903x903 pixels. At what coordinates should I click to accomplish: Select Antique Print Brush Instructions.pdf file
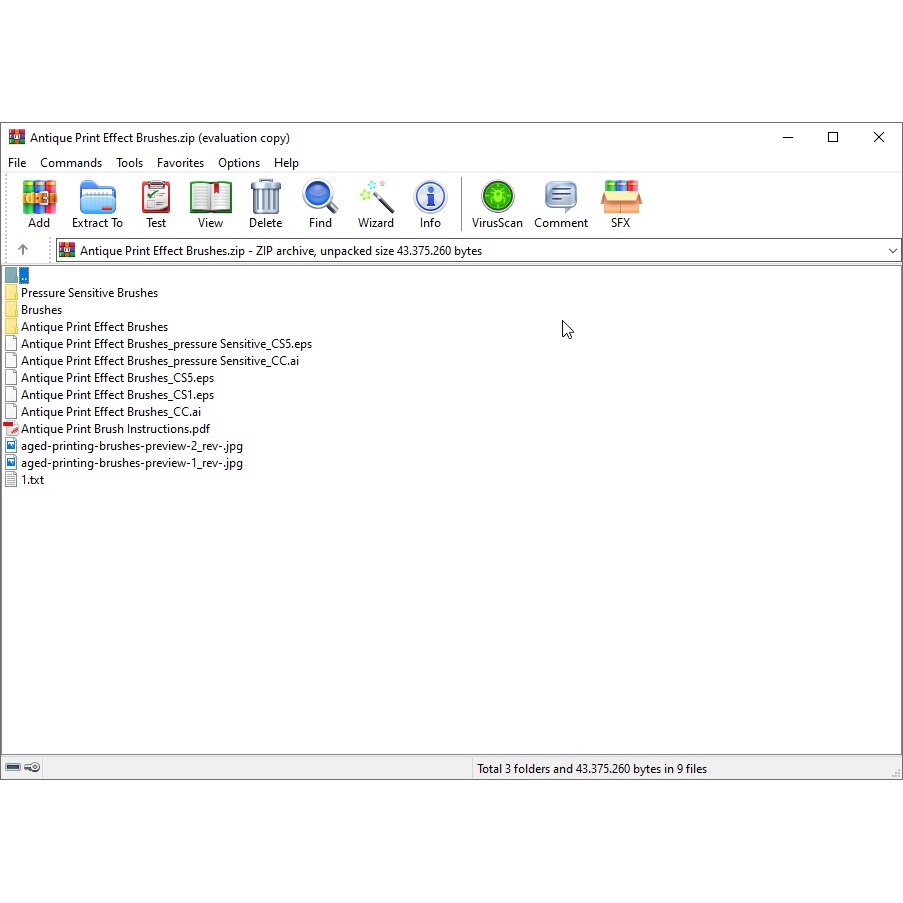pos(115,429)
